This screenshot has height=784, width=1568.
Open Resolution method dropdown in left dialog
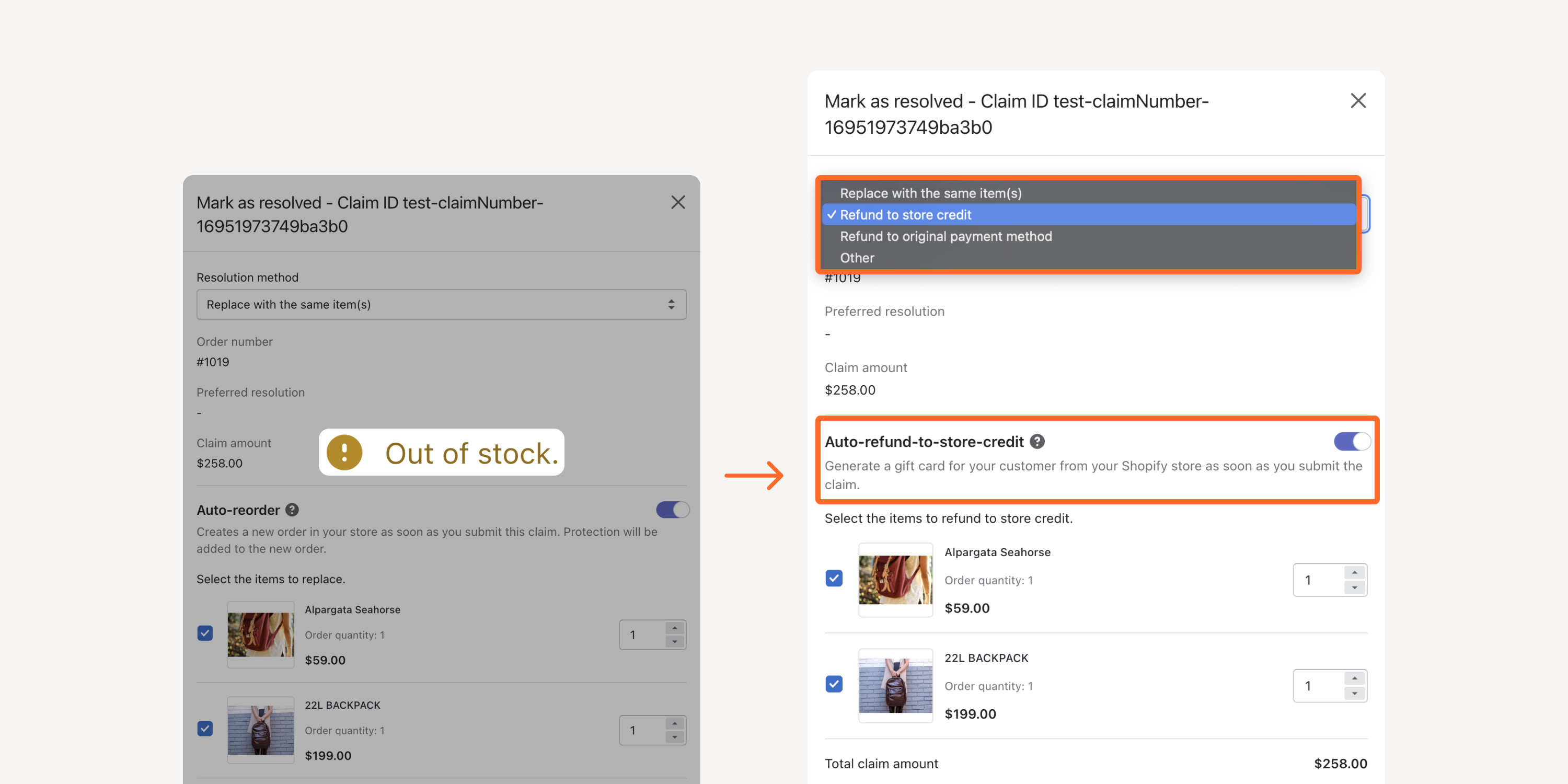pos(441,304)
